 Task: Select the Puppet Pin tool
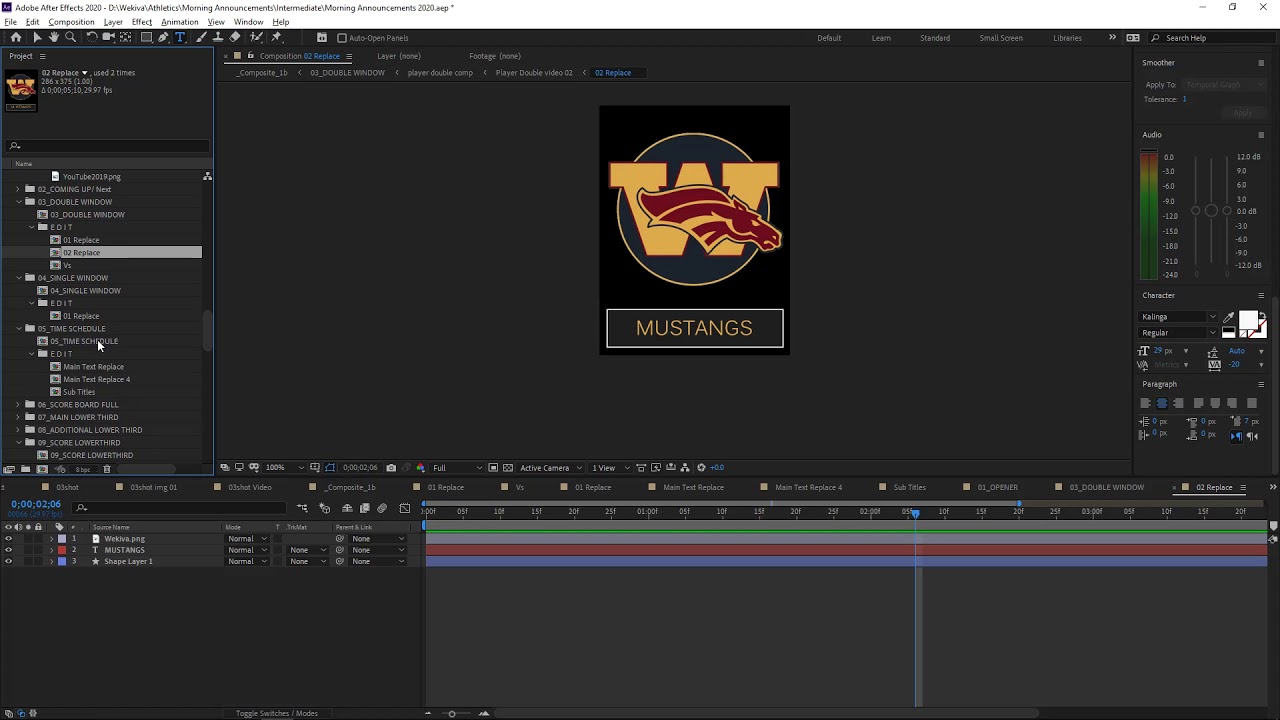277,37
